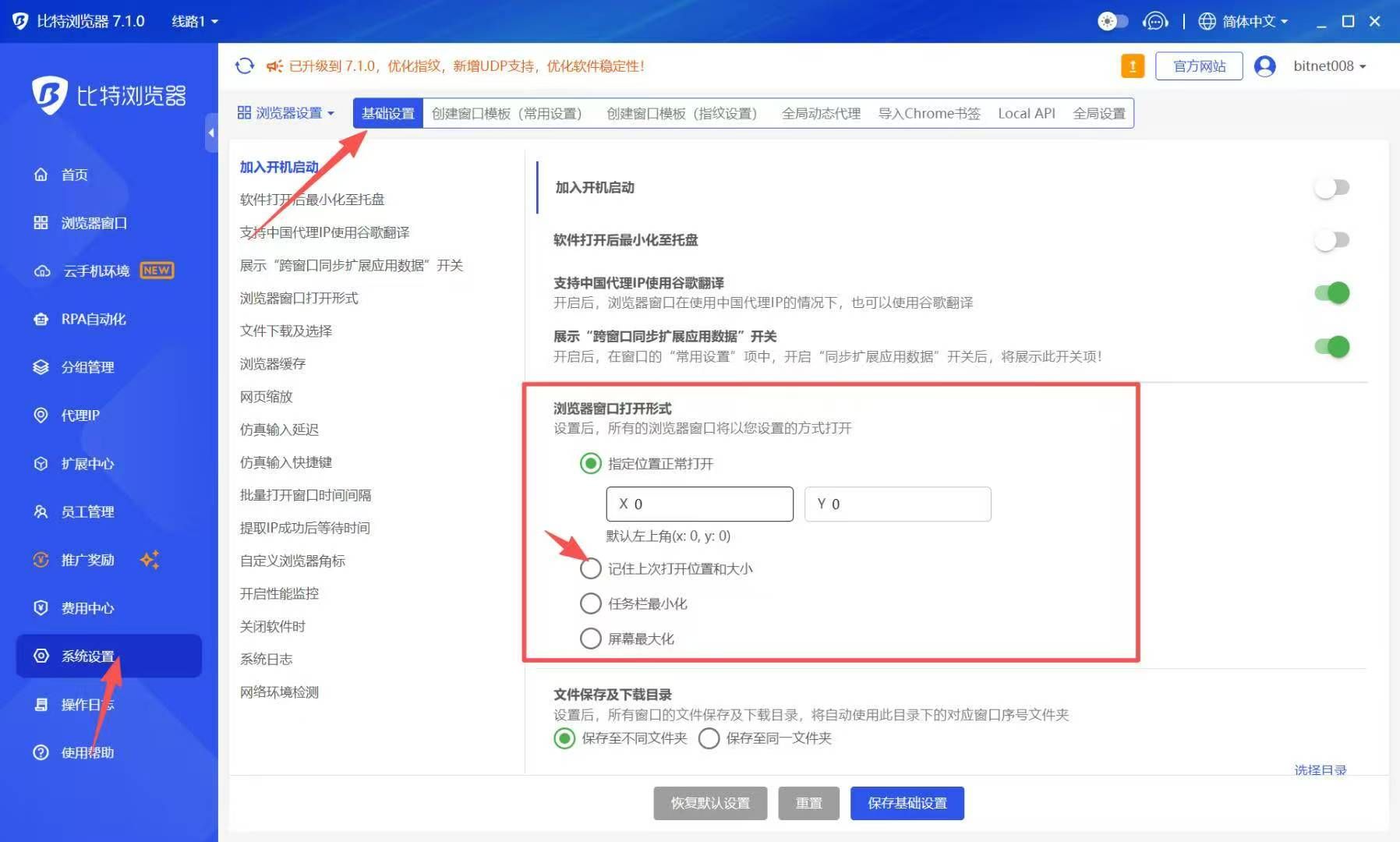Viewport: 1400px width, 842px height.
Task: Open customer service via the headset chat icon
Action: pyautogui.click(x=1156, y=21)
